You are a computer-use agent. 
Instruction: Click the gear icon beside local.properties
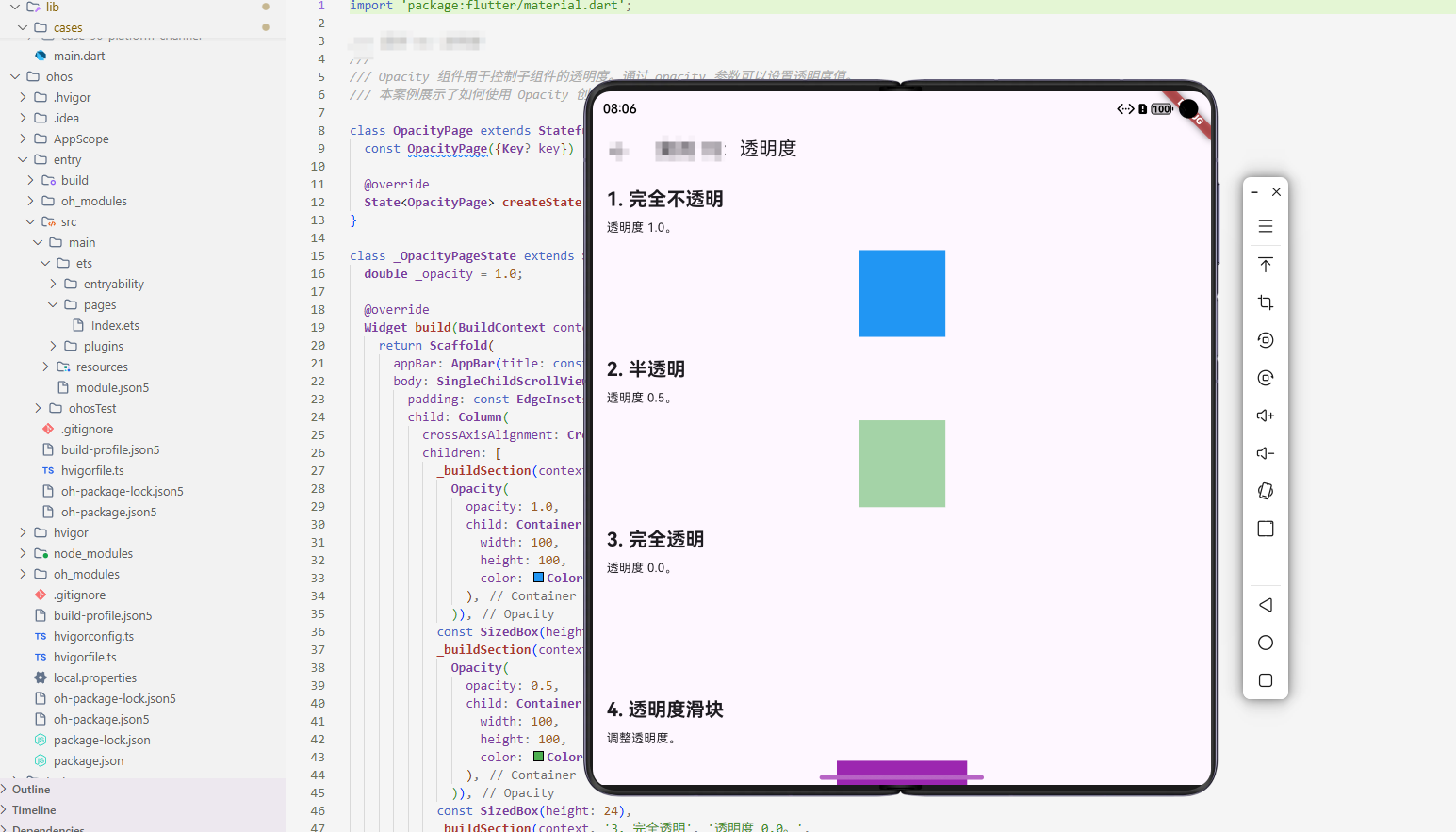(x=41, y=677)
